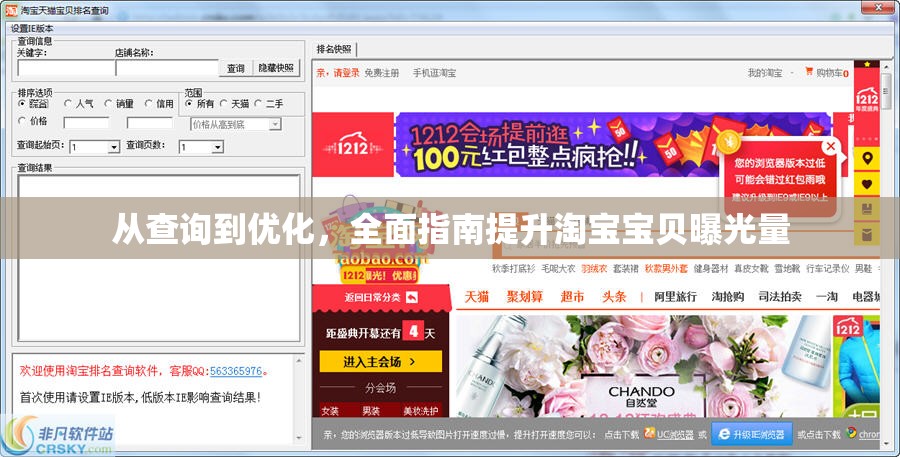Open the 阿里旅行 navigation link
This screenshot has width=900, height=457.
[x=676, y=297]
